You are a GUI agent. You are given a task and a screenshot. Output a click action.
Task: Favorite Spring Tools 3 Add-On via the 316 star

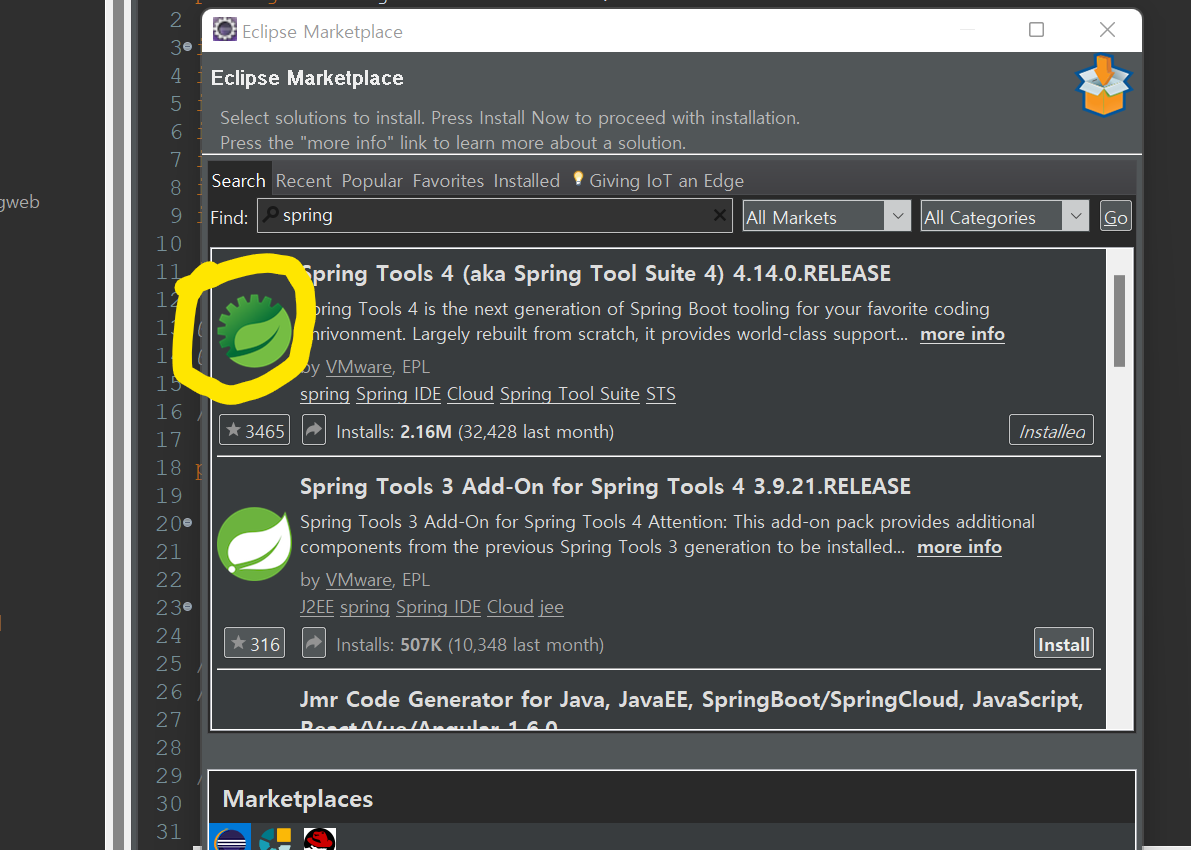254,643
